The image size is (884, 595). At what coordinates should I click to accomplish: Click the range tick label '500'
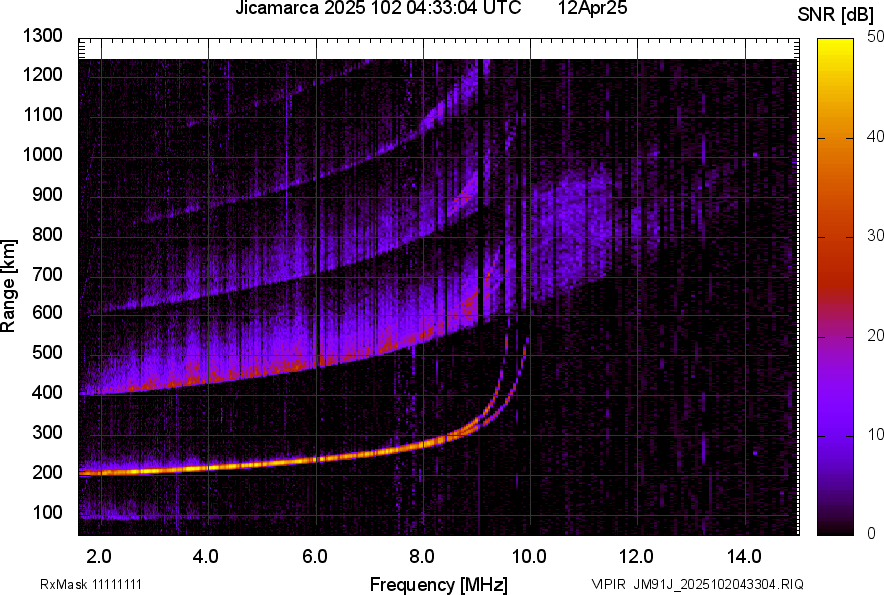tap(47, 352)
